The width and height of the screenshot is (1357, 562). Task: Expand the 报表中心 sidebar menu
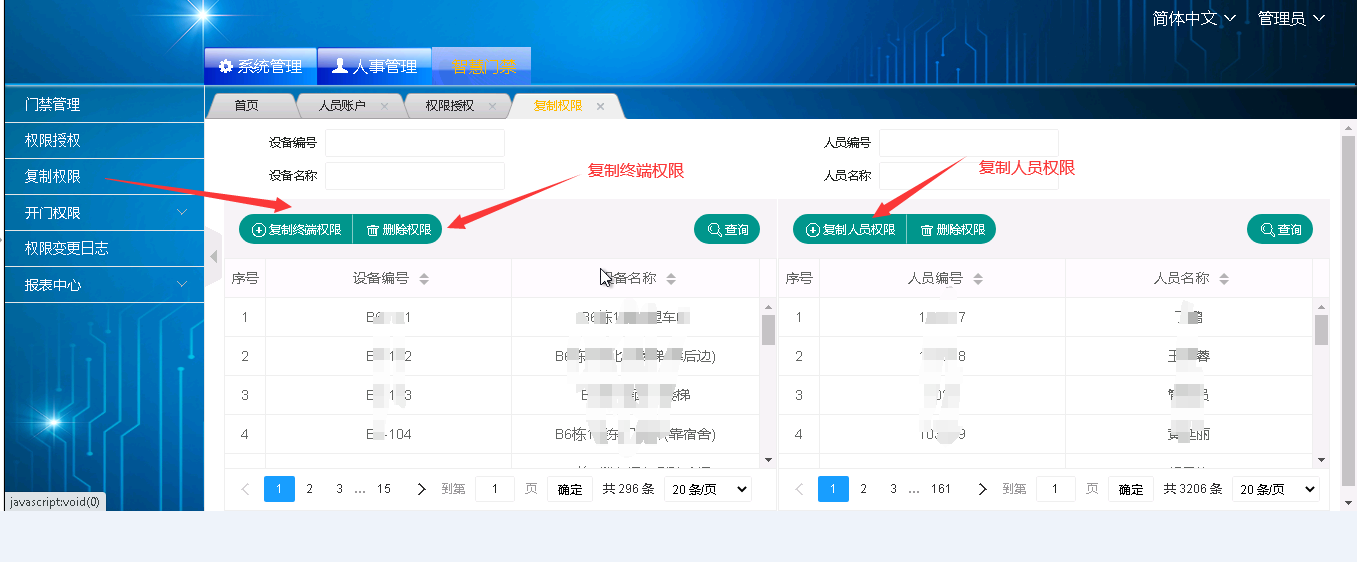[x=104, y=284]
